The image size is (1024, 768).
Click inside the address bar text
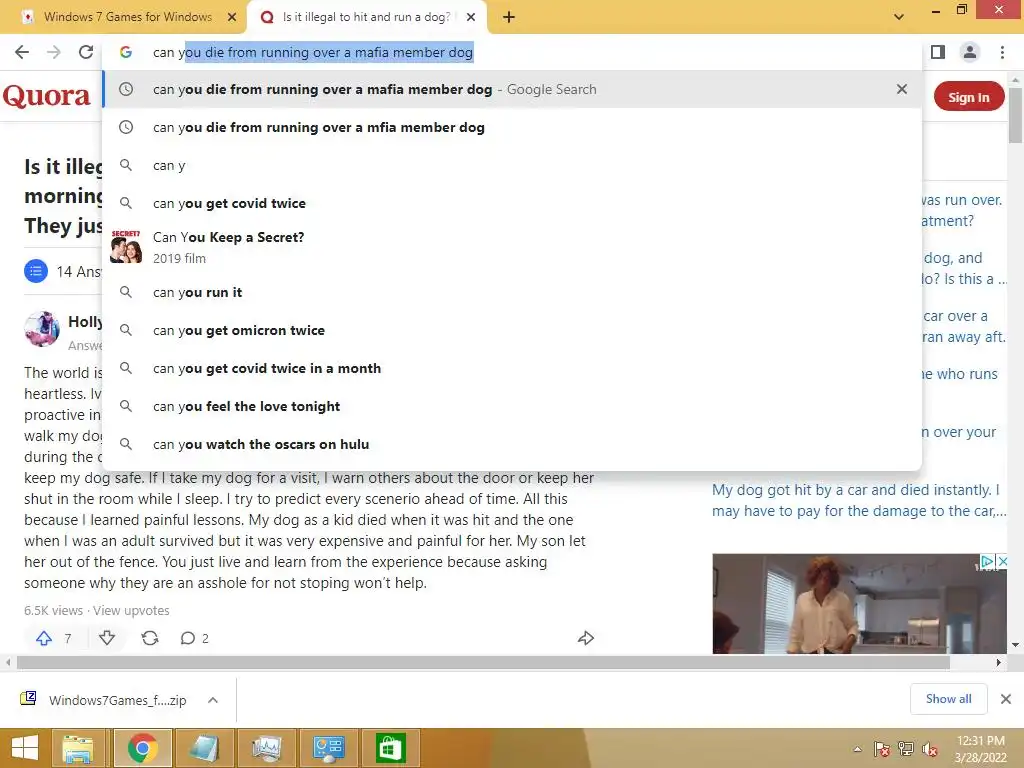(312, 52)
